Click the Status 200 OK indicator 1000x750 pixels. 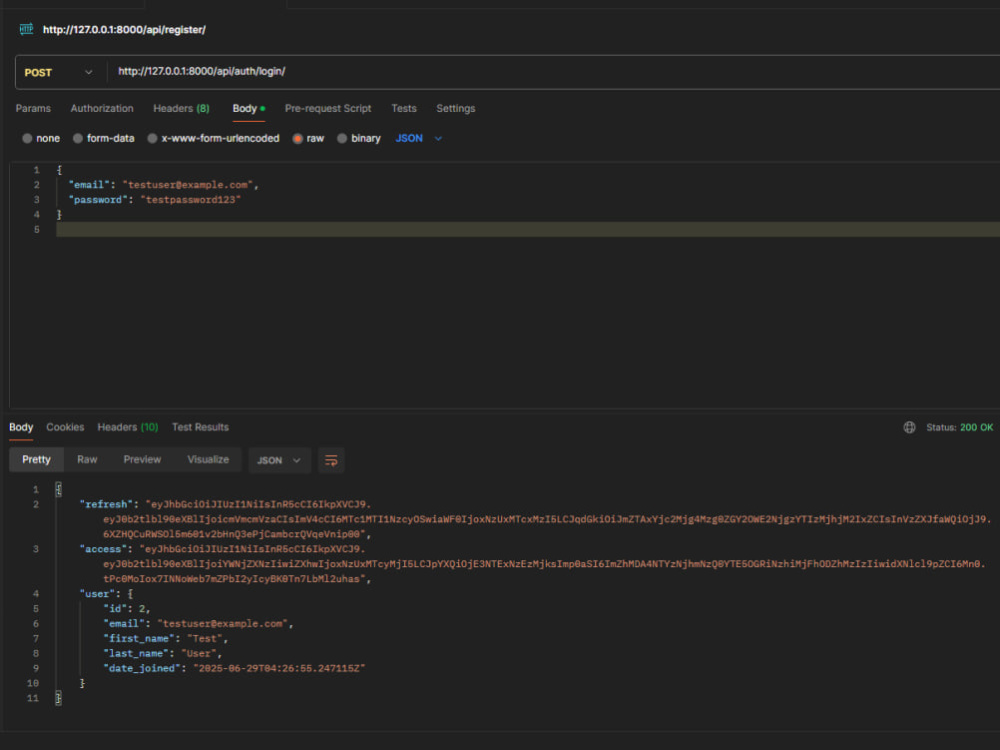tap(959, 427)
